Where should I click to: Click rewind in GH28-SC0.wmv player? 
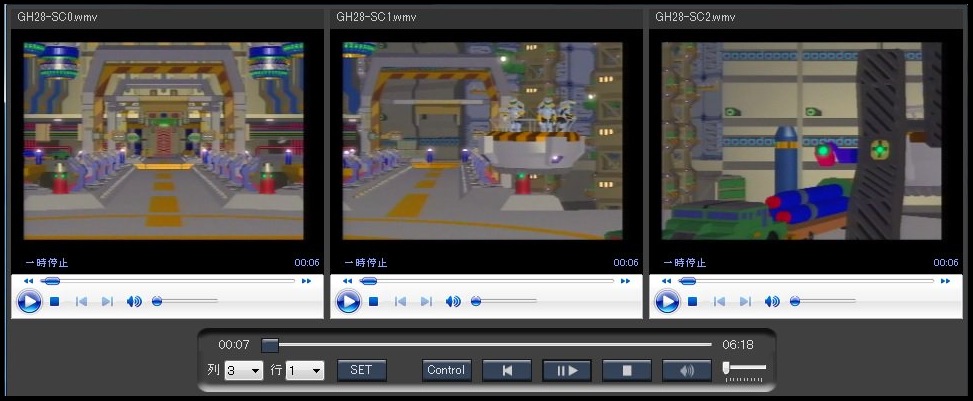pyautogui.click(x=29, y=281)
